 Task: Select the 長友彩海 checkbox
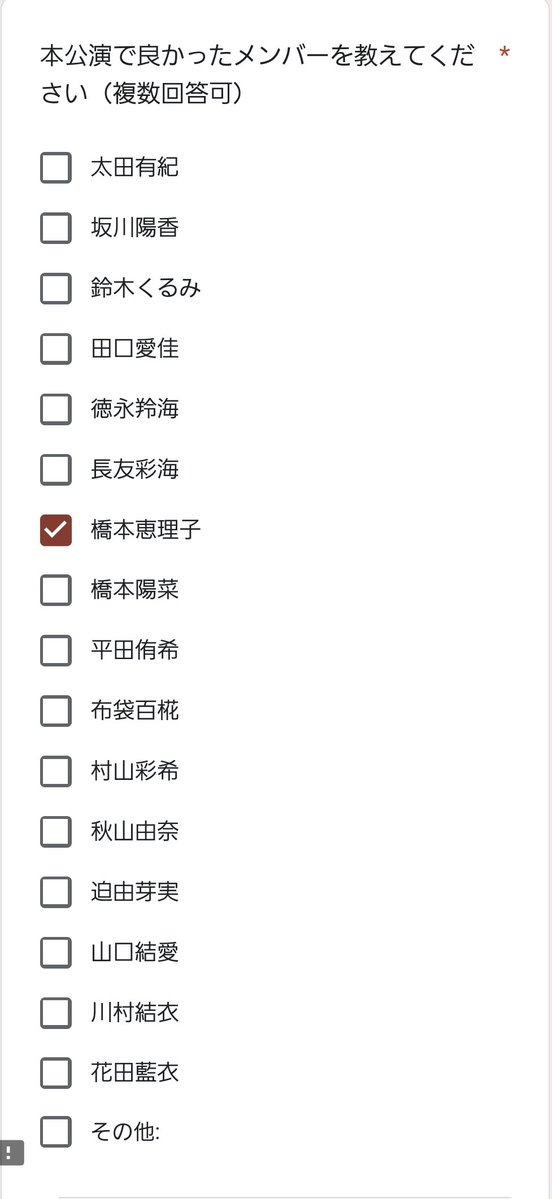[56, 470]
